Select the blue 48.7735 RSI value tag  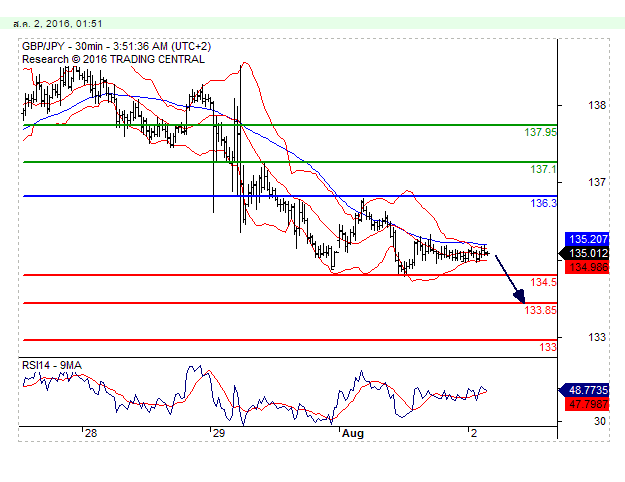tap(588, 389)
